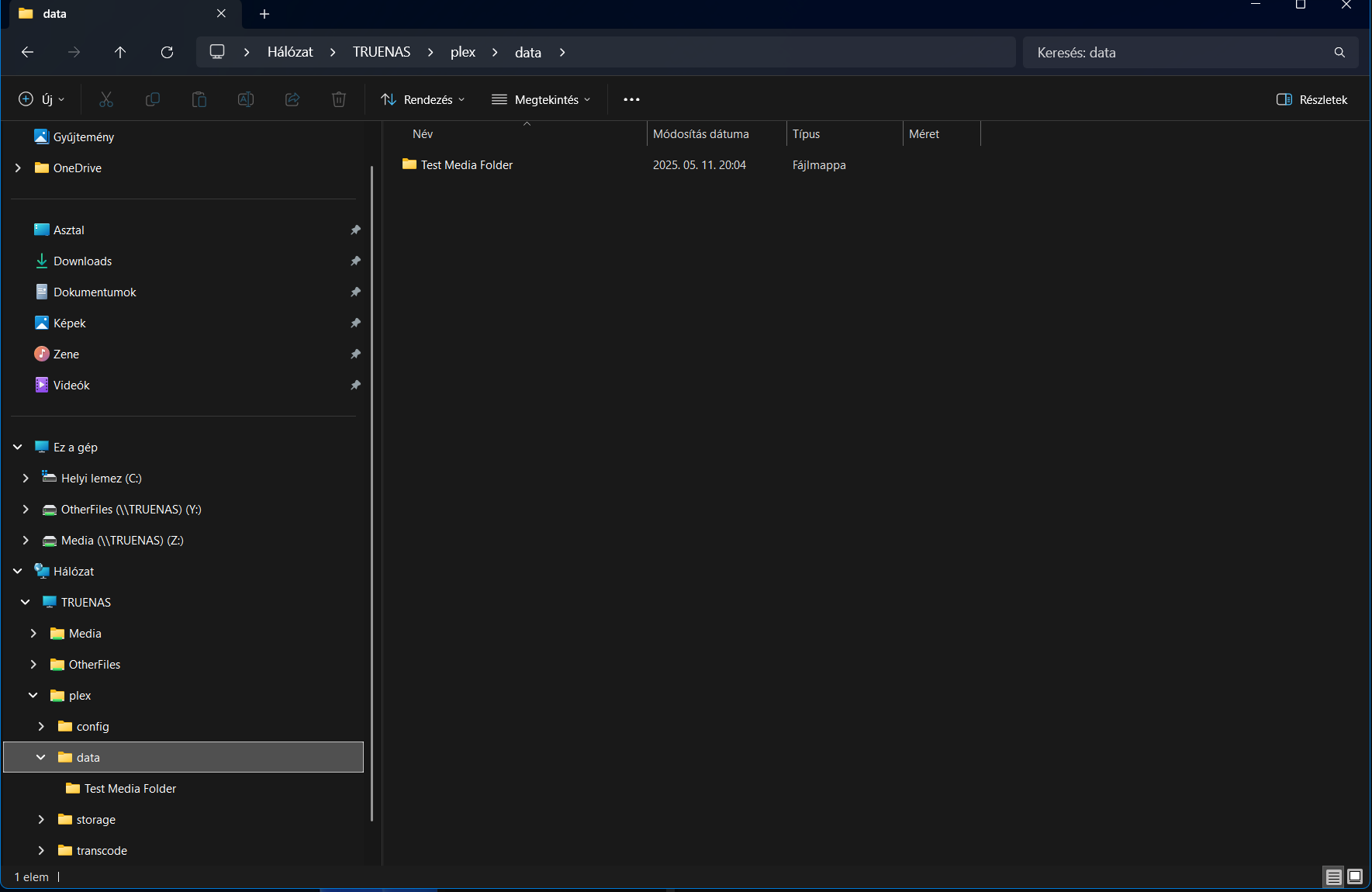The height and width of the screenshot is (892, 1372).
Task: Click TRUENAS in the address breadcrumb
Action: pos(382,52)
